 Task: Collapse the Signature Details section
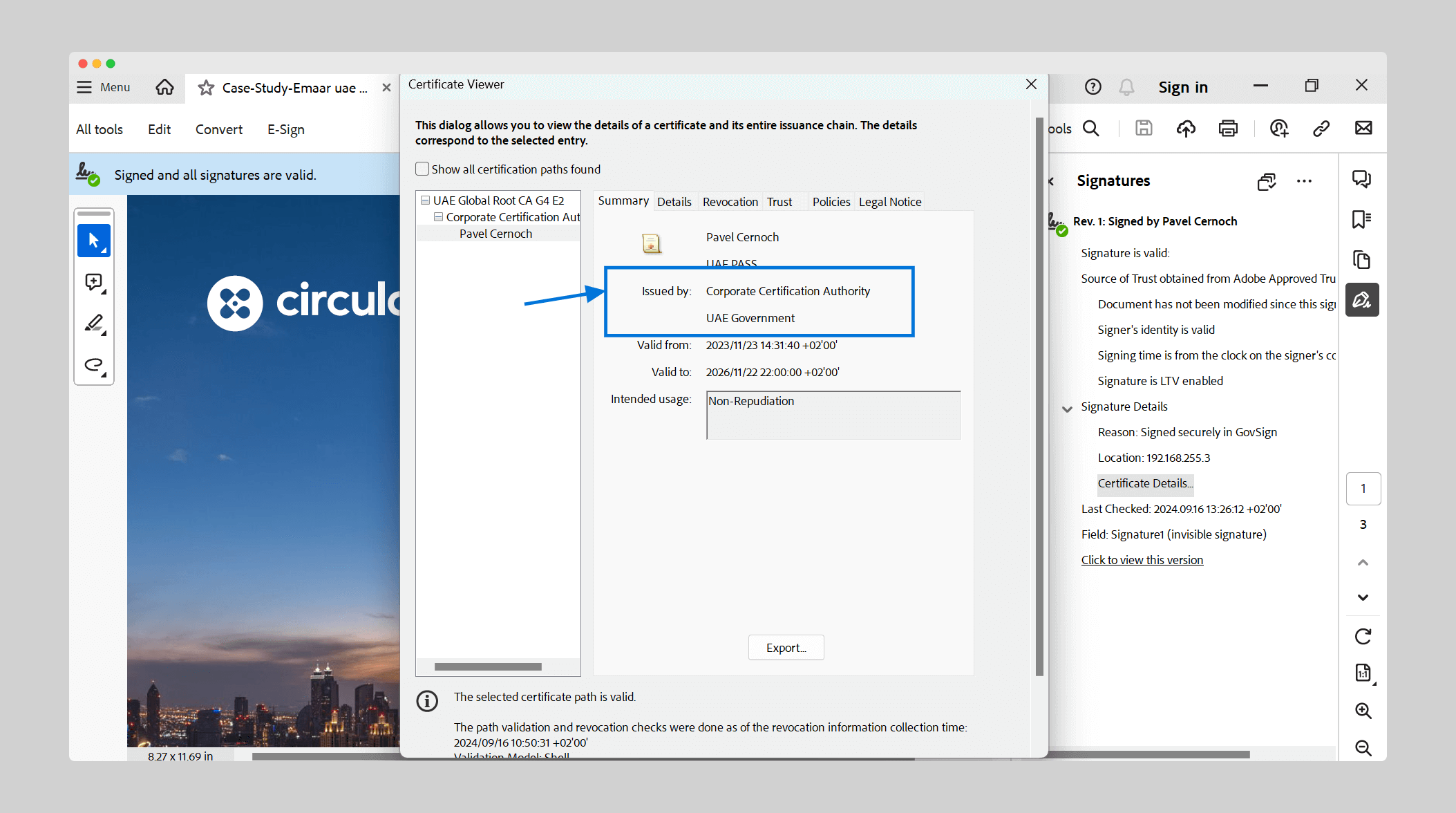[x=1067, y=408]
